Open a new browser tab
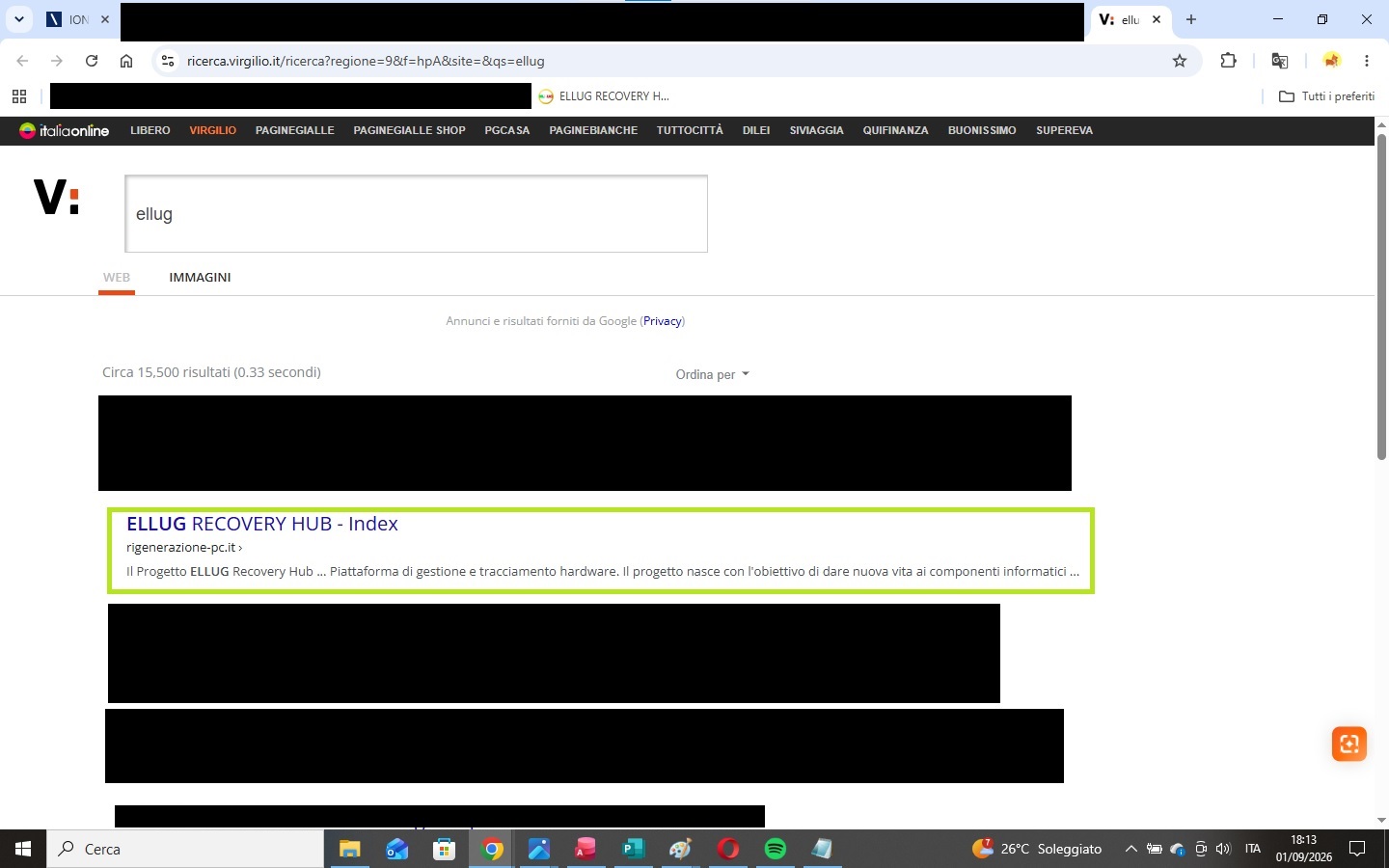 point(1191,19)
